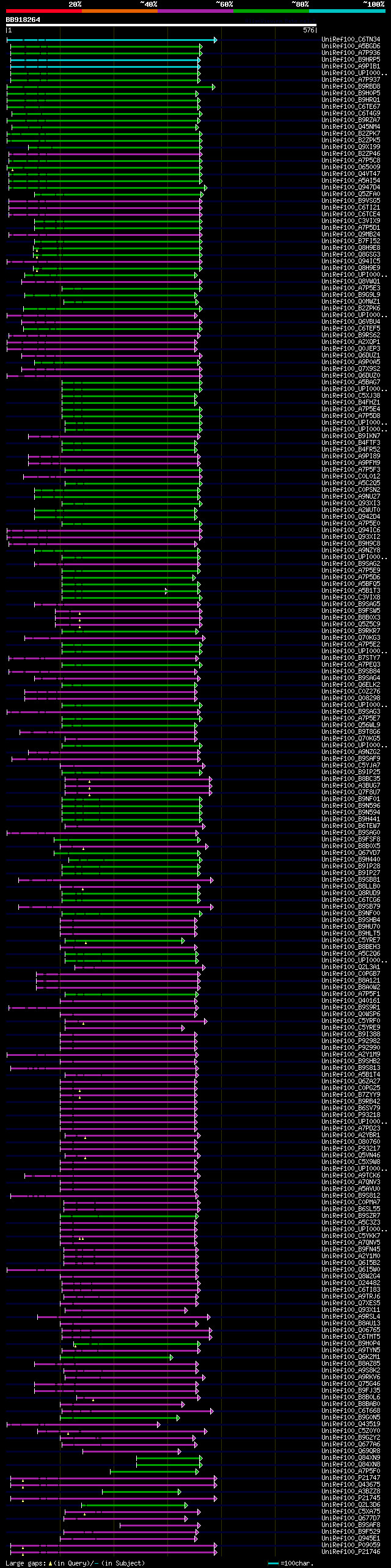Open the UniRef100_A7P936 hit label
This screenshot has height=1568, width=391.
[x=351, y=53]
